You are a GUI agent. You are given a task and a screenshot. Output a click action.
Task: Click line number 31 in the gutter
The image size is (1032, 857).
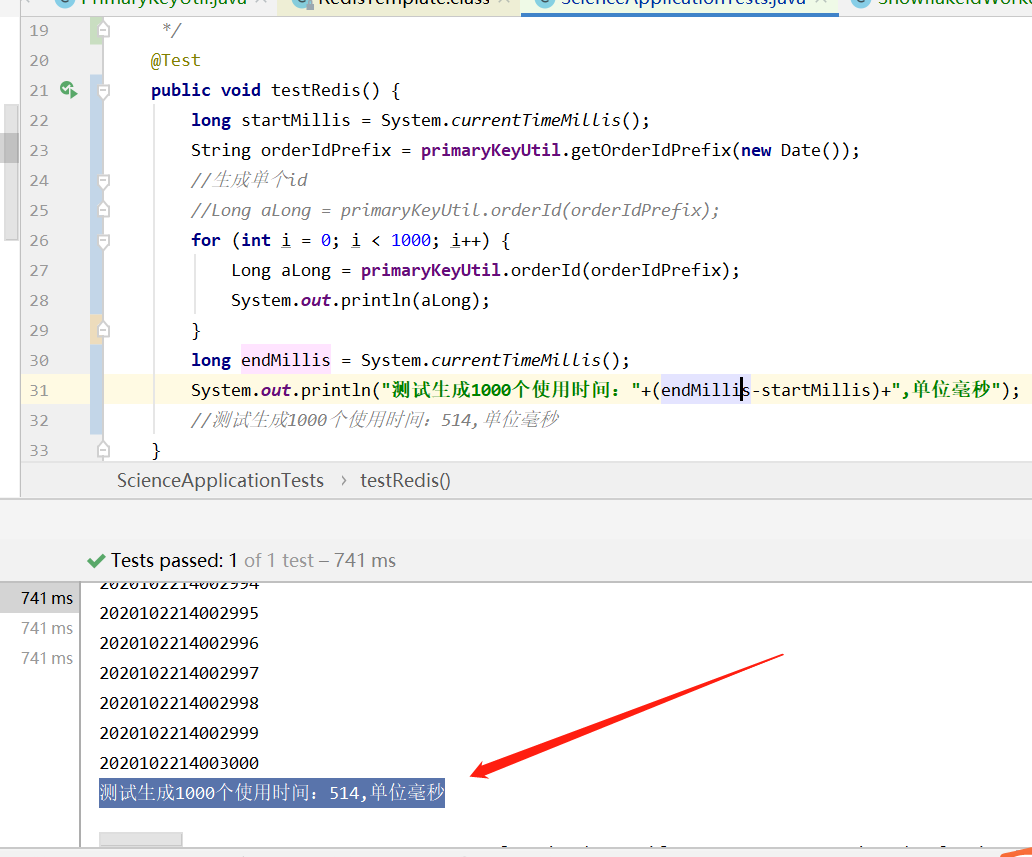(39, 390)
